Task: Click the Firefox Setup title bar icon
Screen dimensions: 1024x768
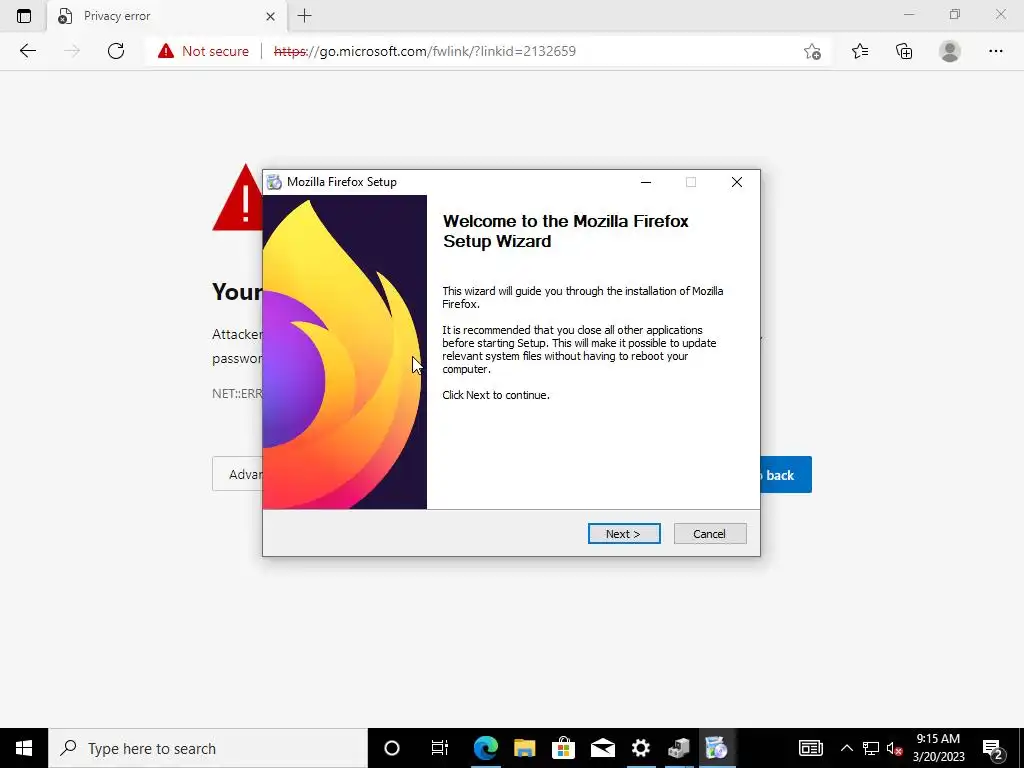Action: point(275,182)
